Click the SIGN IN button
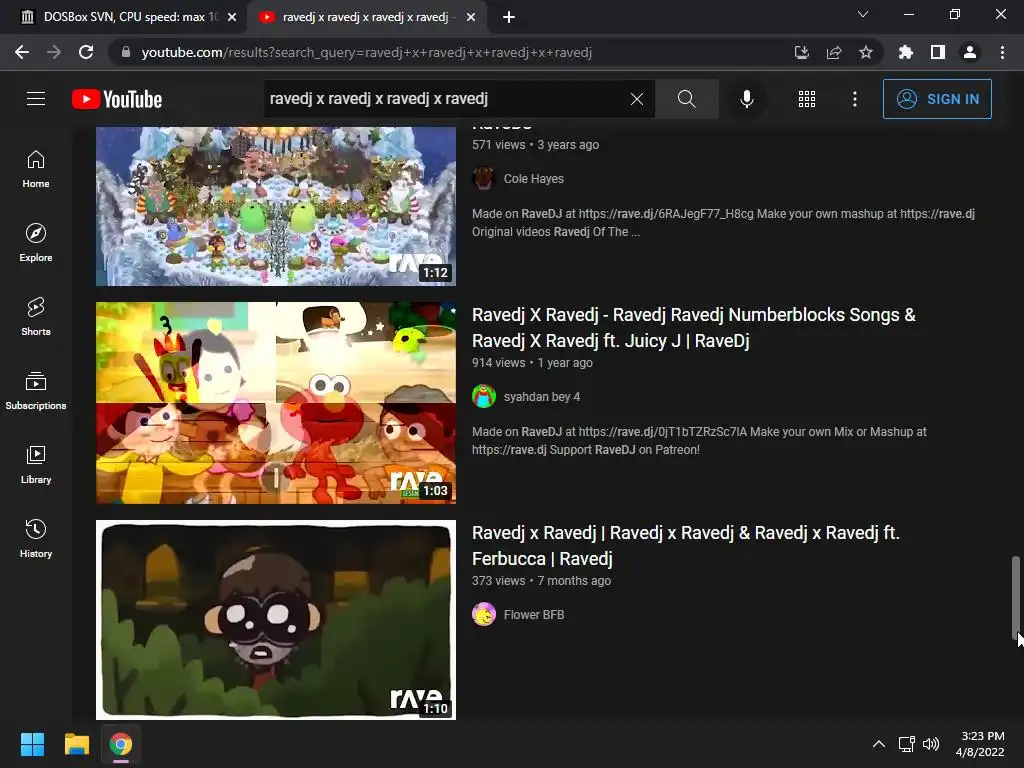The height and width of the screenshot is (768, 1024). tap(937, 99)
